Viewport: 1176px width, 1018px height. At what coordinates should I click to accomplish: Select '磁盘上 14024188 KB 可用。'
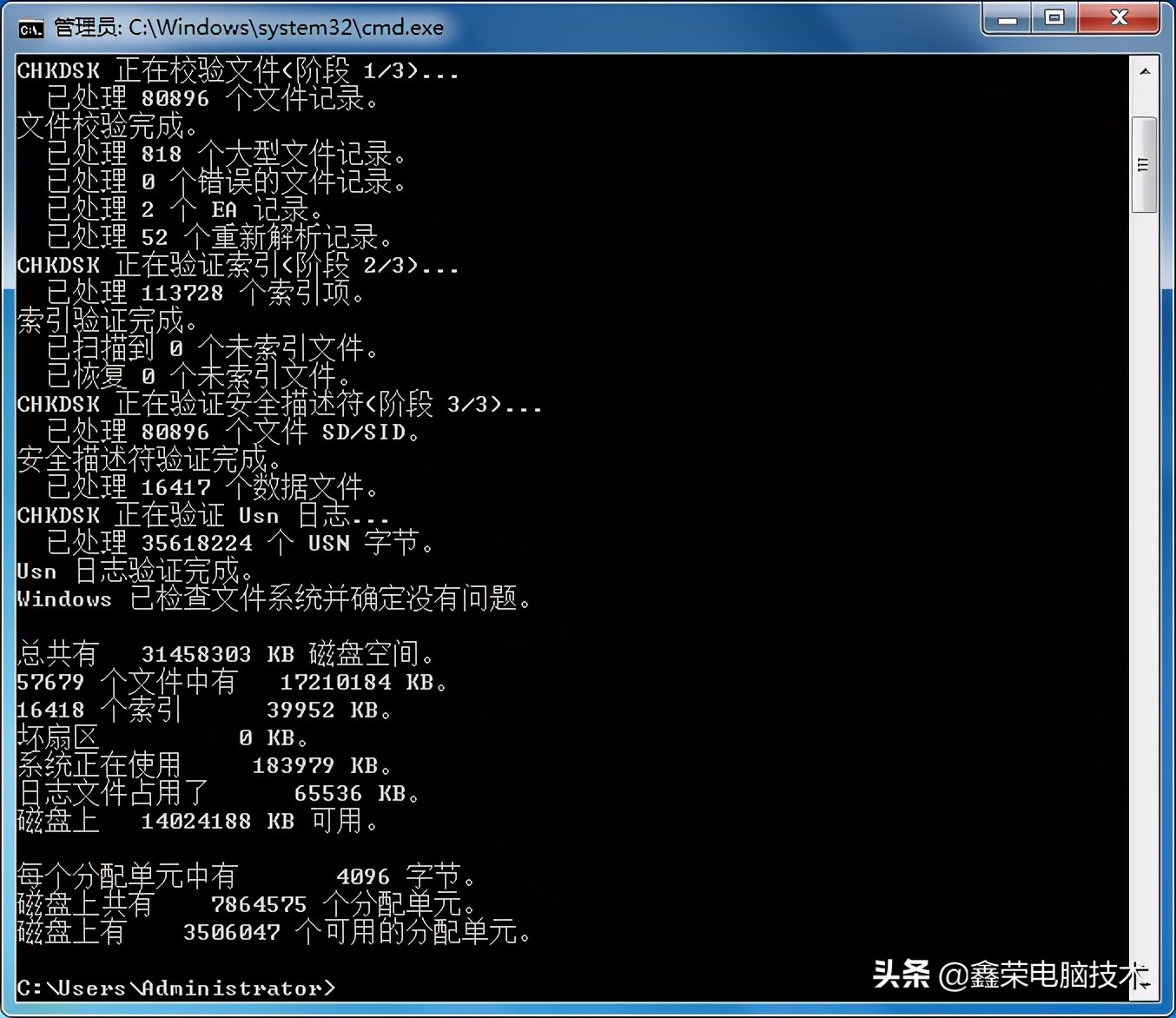click(x=199, y=821)
